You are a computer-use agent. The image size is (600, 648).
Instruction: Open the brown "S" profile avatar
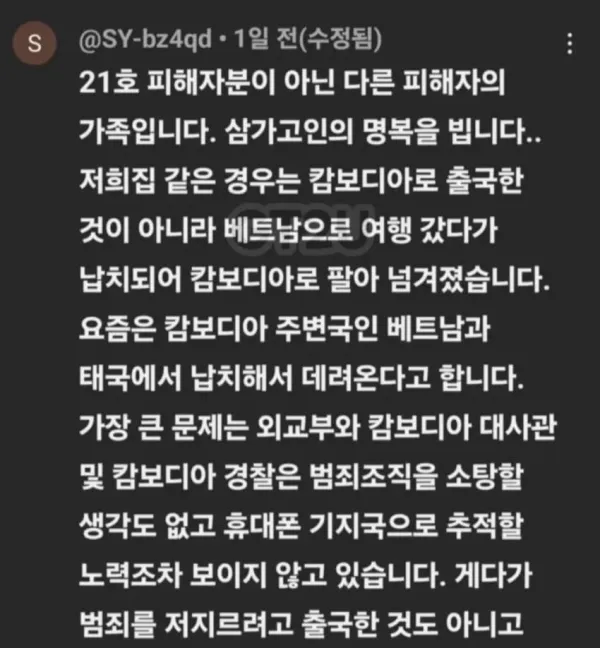coord(34,43)
